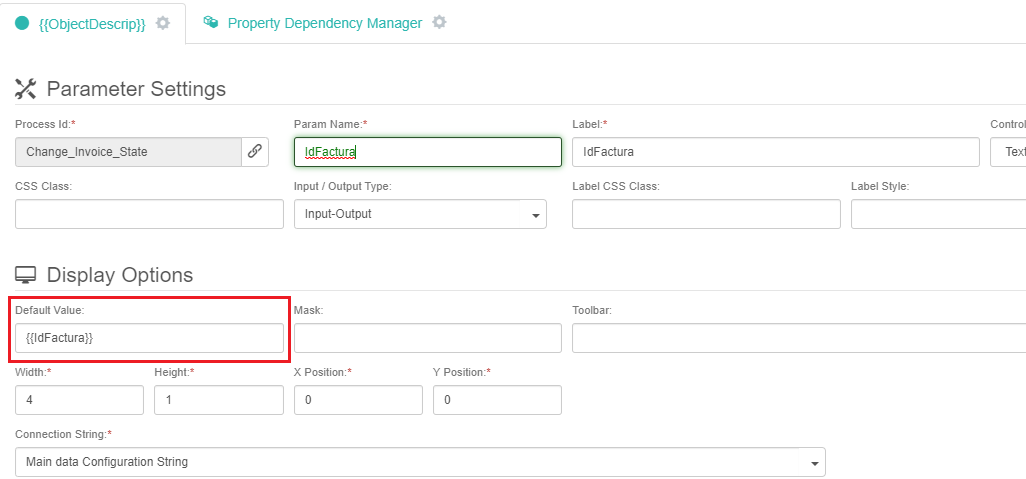Screen dimensions: 1026x479
Task: Switch to the Property Dependency Manager tab
Action: [325, 23]
